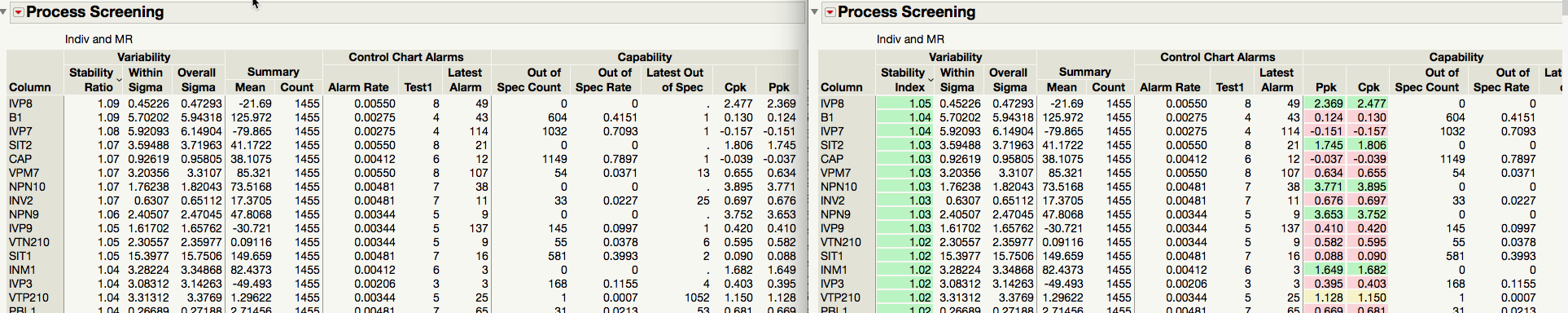
Task: Click Latest Out of Spec value 1052
Action: point(697,298)
